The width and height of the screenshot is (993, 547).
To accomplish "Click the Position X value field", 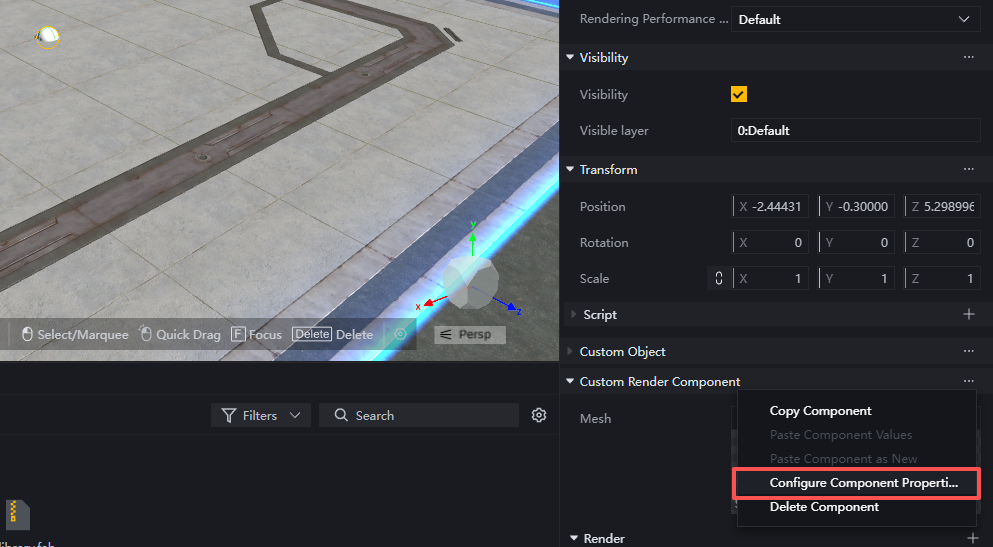I will 775,207.
